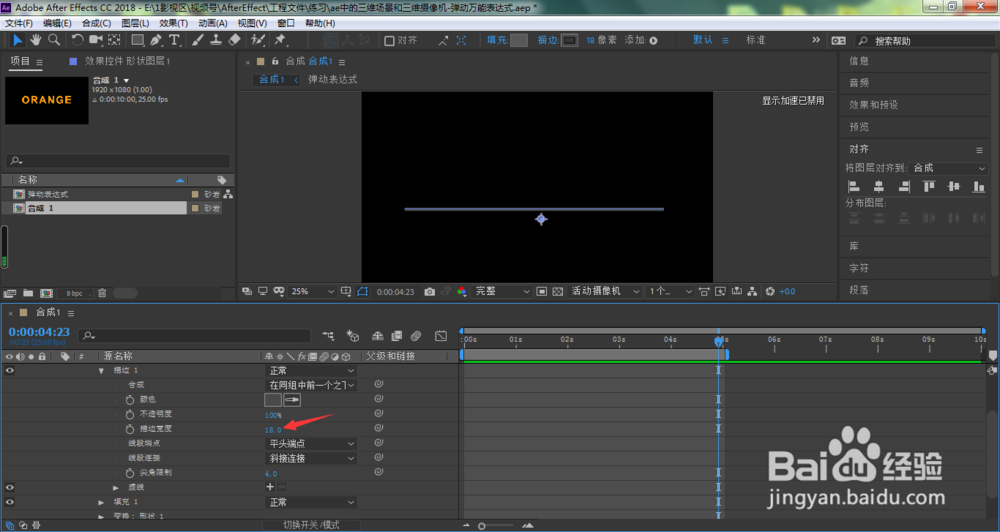Screen dimensions: 1000x532
Task: Toggle the 对齐 snapping checkbox
Action: click(x=389, y=40)
